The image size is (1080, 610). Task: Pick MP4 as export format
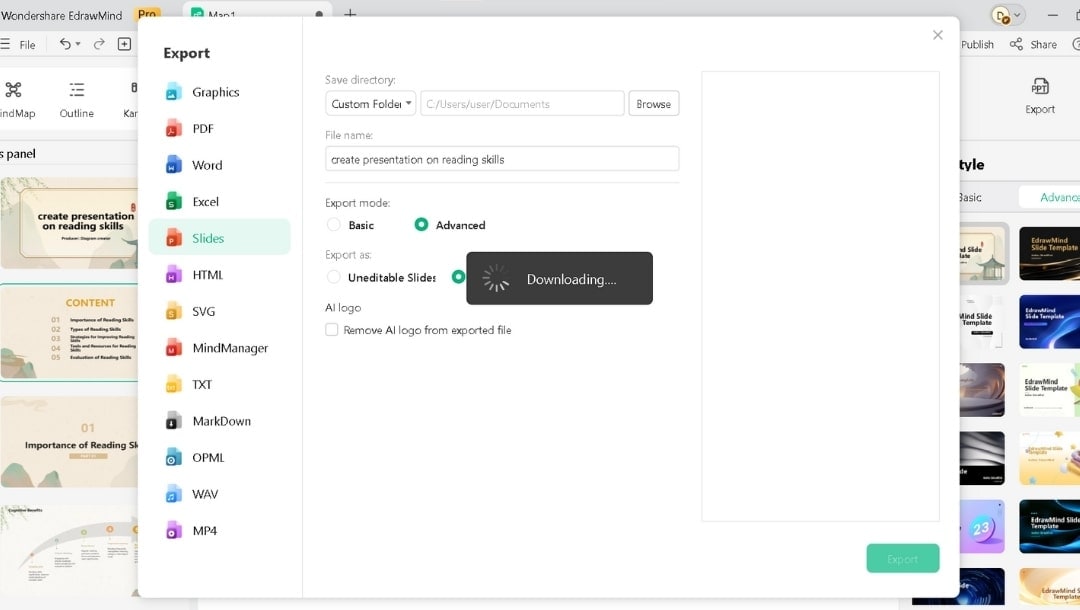coord(206,530)
